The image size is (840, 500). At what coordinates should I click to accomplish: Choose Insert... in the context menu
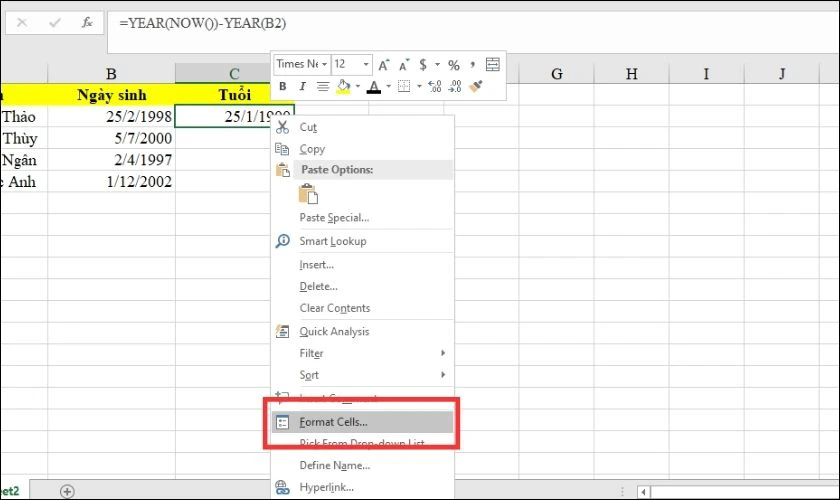point(362,265)
